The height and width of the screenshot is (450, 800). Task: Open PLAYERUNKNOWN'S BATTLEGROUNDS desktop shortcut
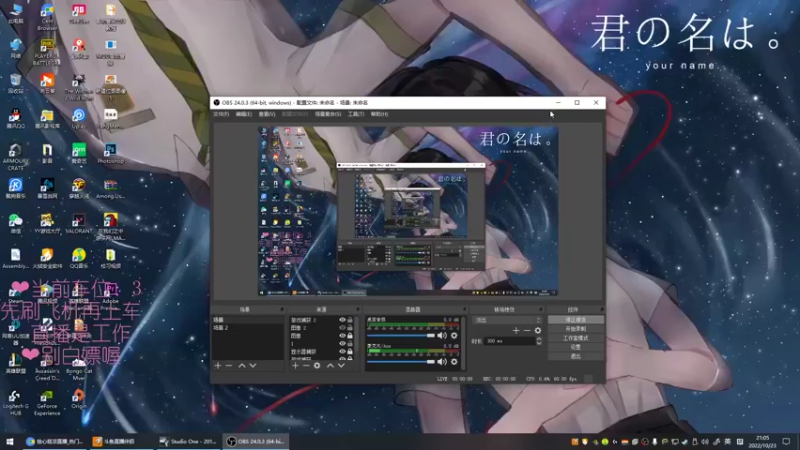(46, 52)
